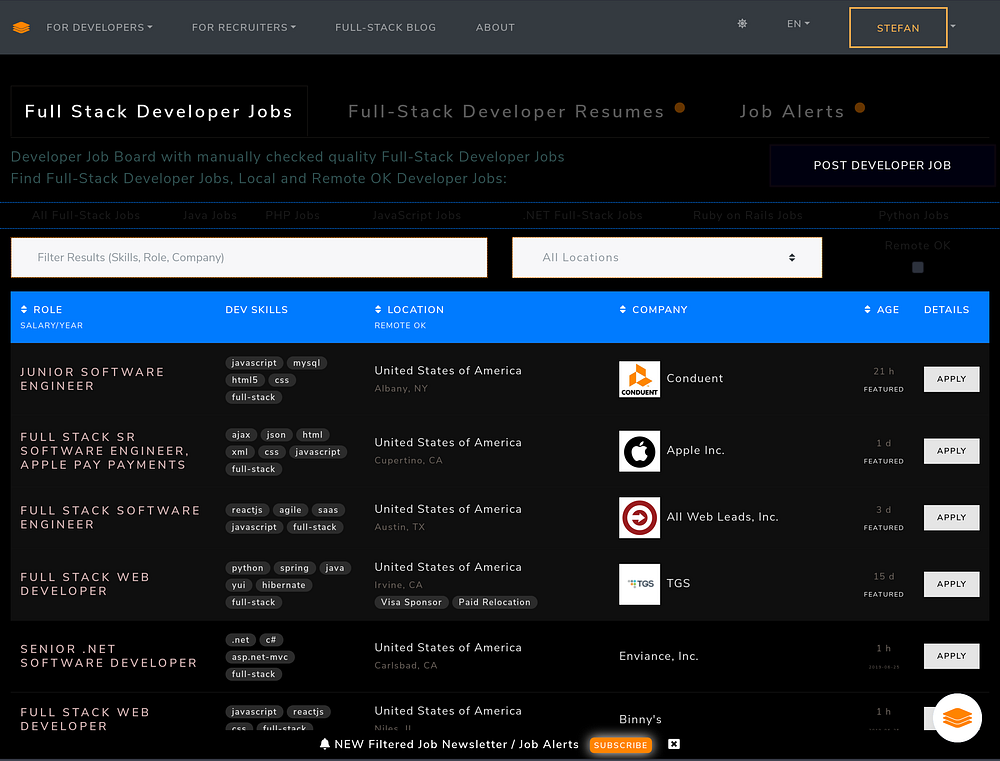Switch to the Job Alerts tab

(792, 112)
